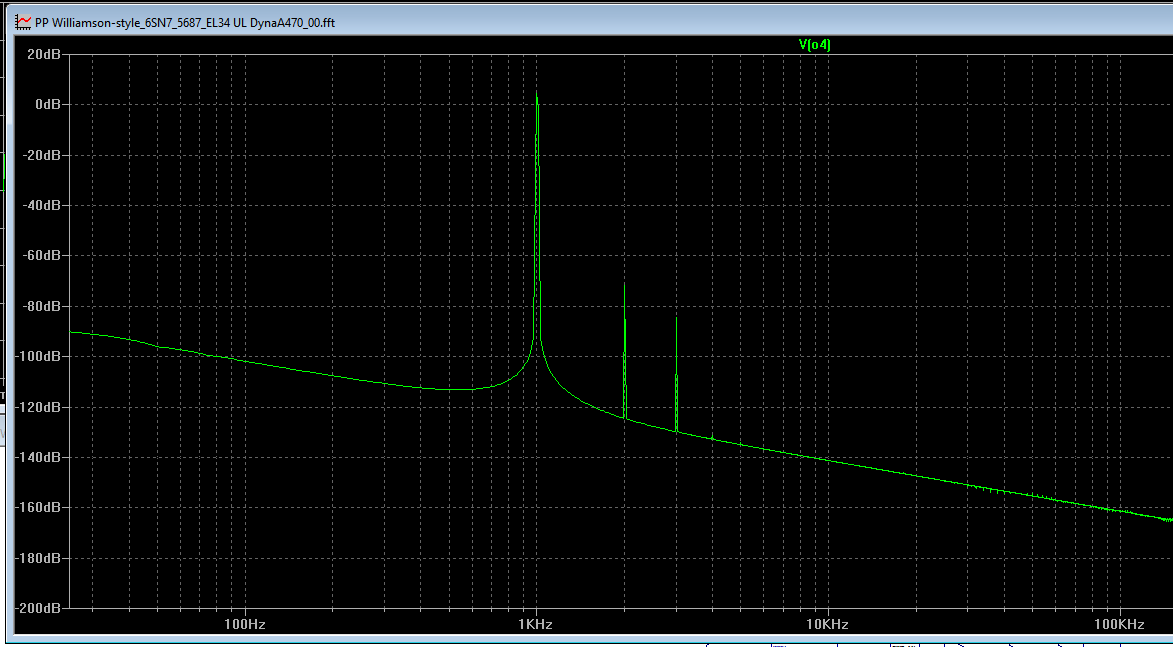
Task: Click the 1KHz label on frequency axis
Action: coord(536,625)
